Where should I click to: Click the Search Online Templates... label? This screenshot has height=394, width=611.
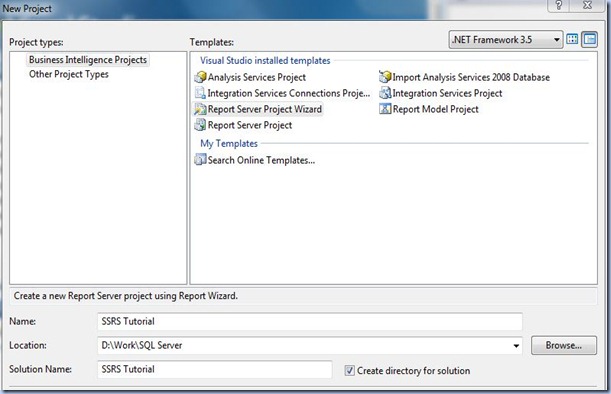[x=261, y=160]
